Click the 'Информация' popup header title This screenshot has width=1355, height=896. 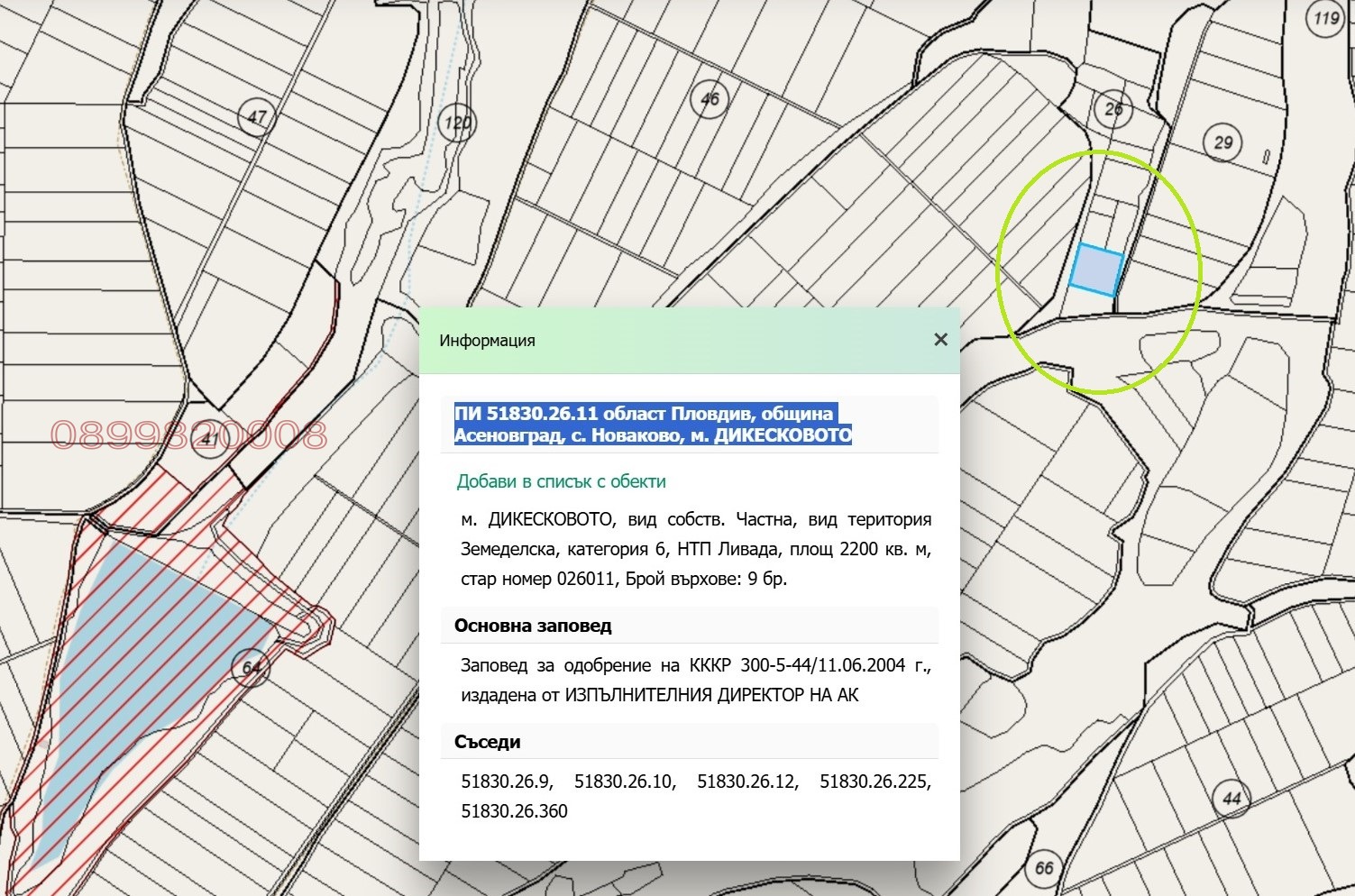pos(487,341)
